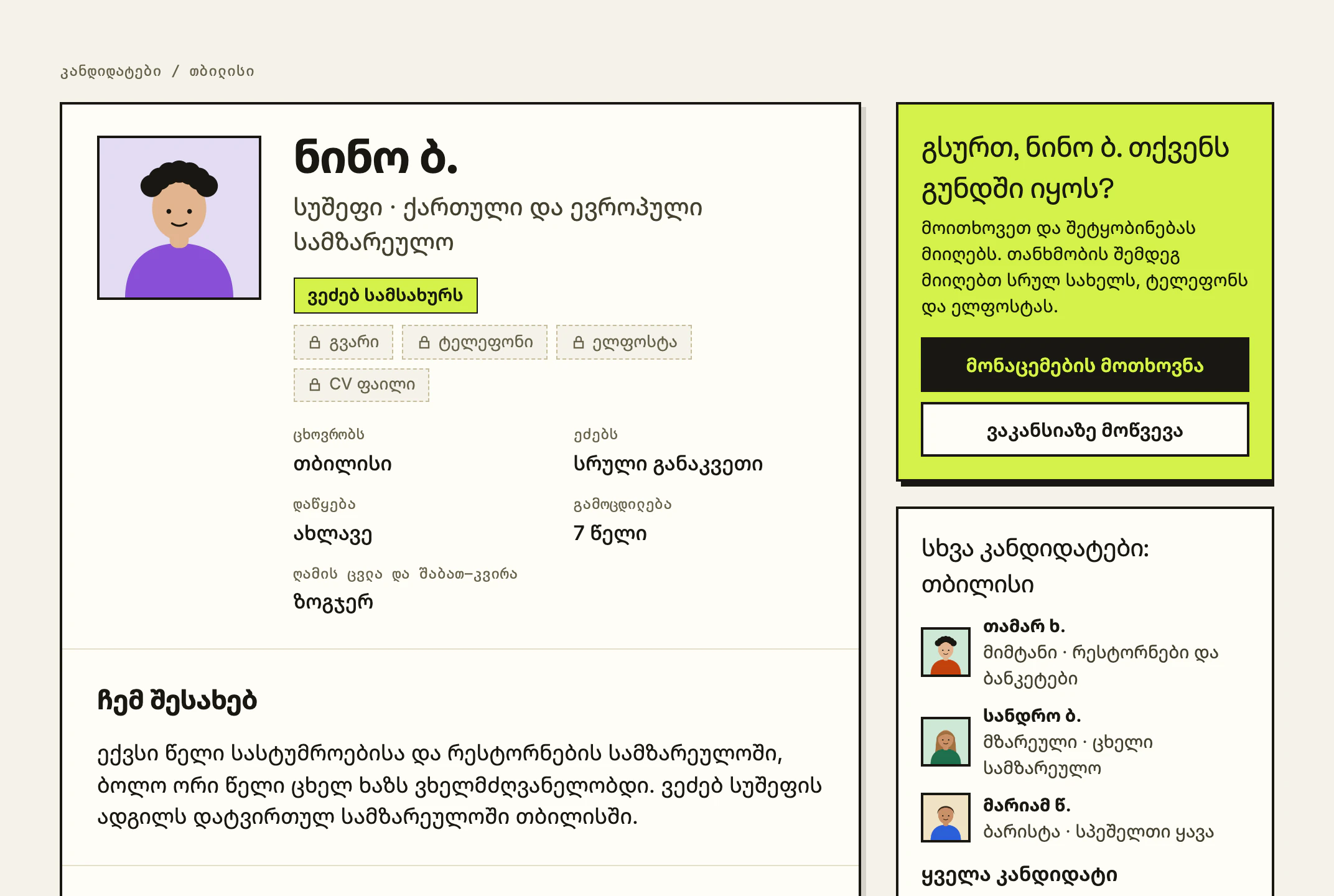Click მიმტანი · რესტორნები და ბანკეტები description

point(1100,665)
